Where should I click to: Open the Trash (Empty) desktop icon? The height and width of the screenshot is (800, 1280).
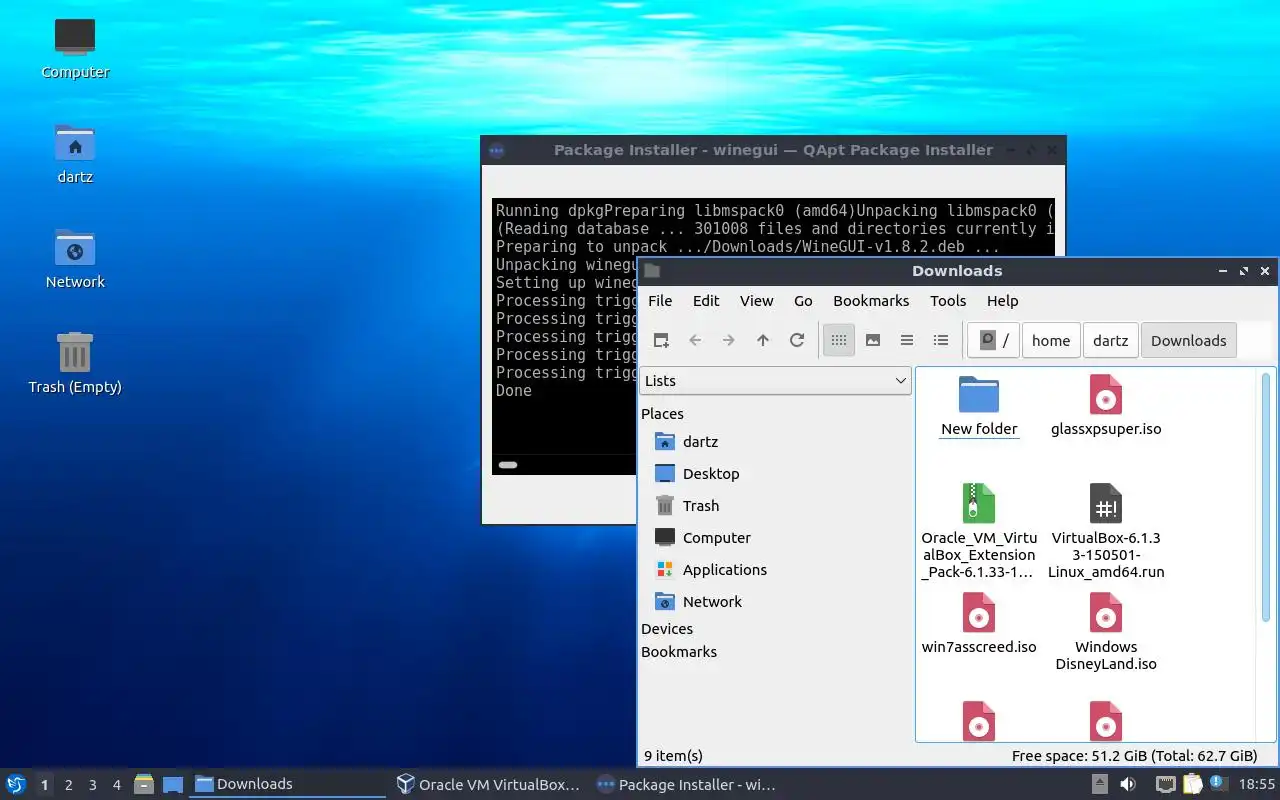[75, 364]
